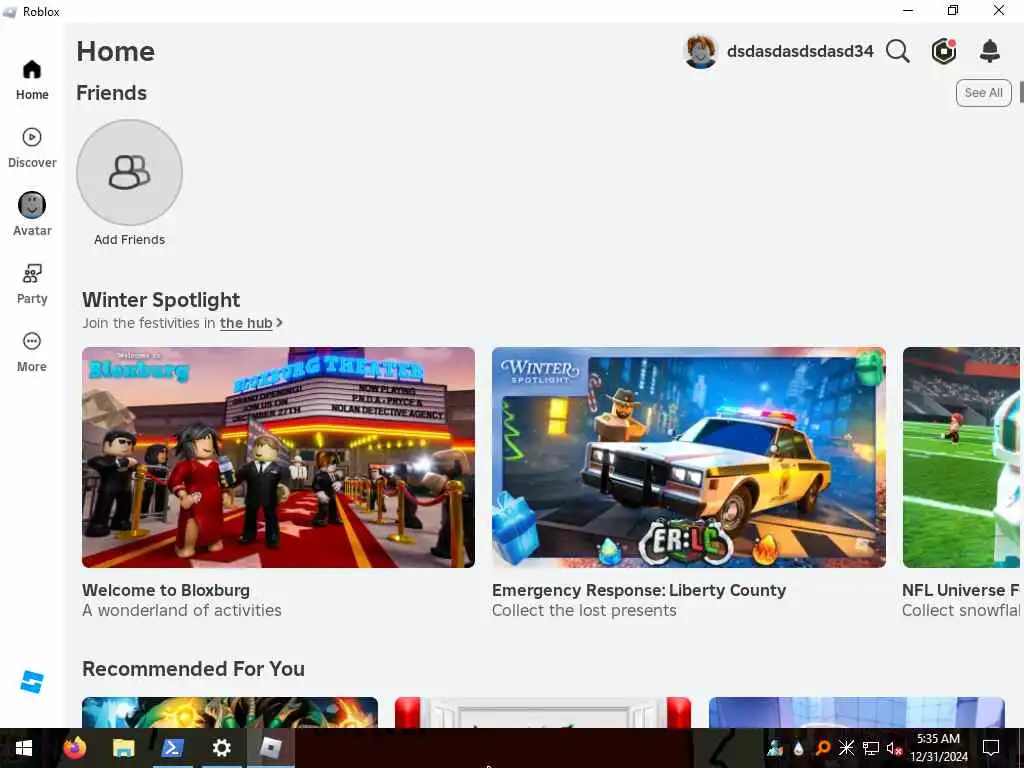This screenshot has height=768, width=1024.
Task: Open PowerShell from taskbar
Action: [172, 748]
